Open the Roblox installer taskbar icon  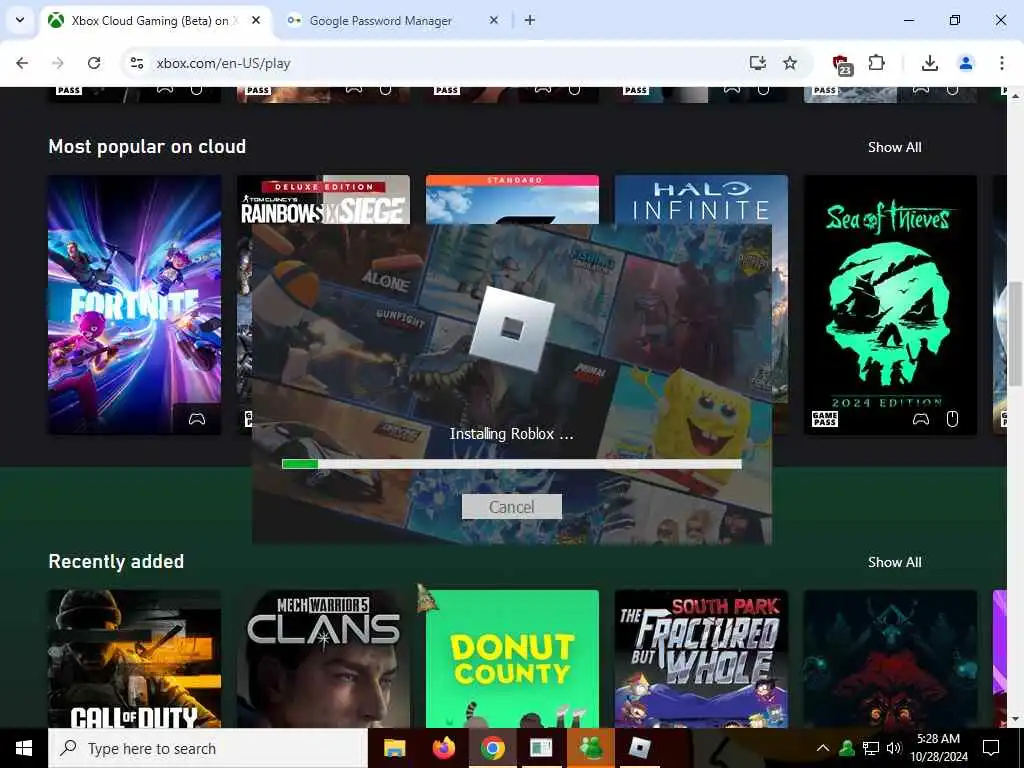639,748
